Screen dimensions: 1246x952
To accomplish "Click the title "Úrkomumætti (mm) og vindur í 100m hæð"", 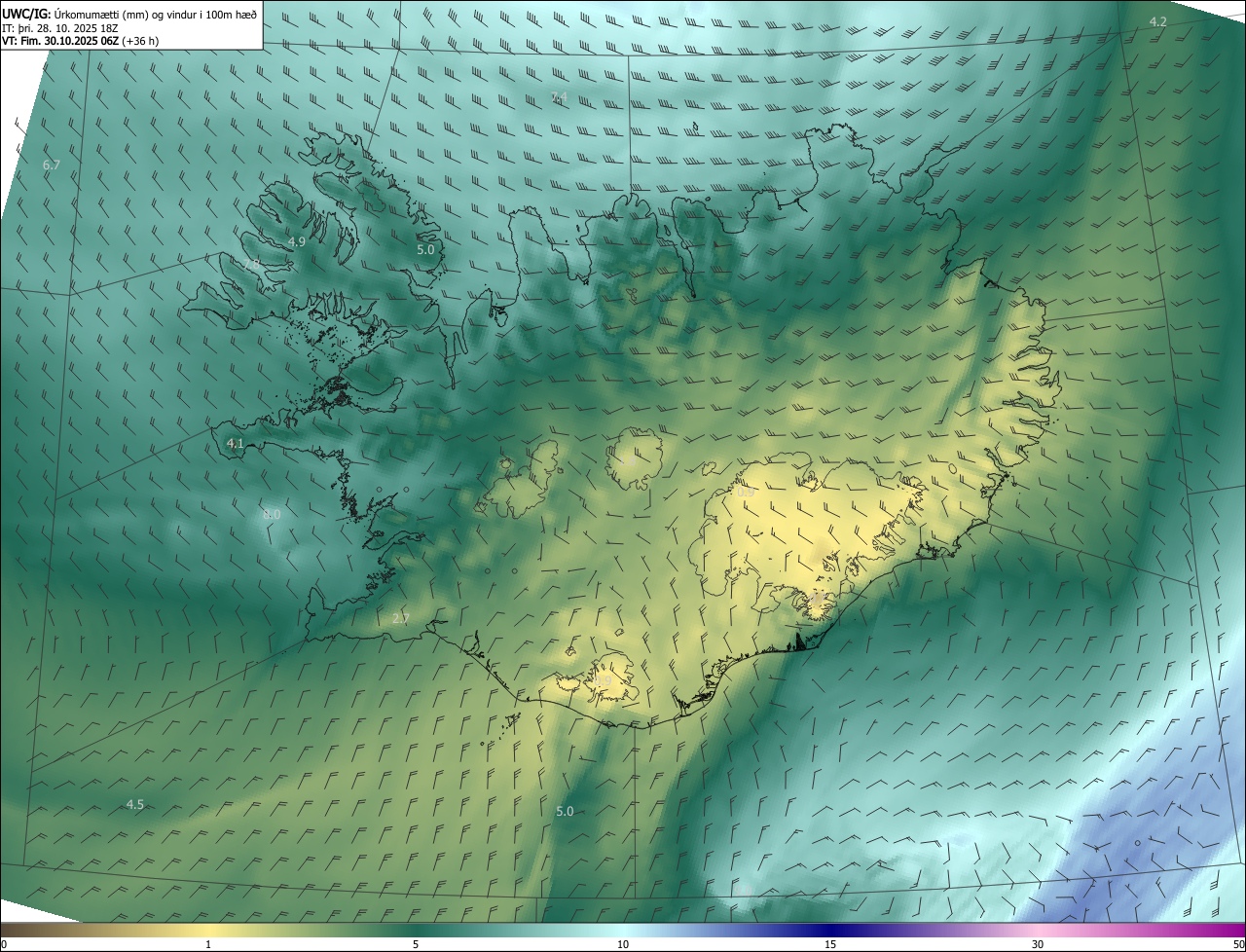I will click(156, 14).
